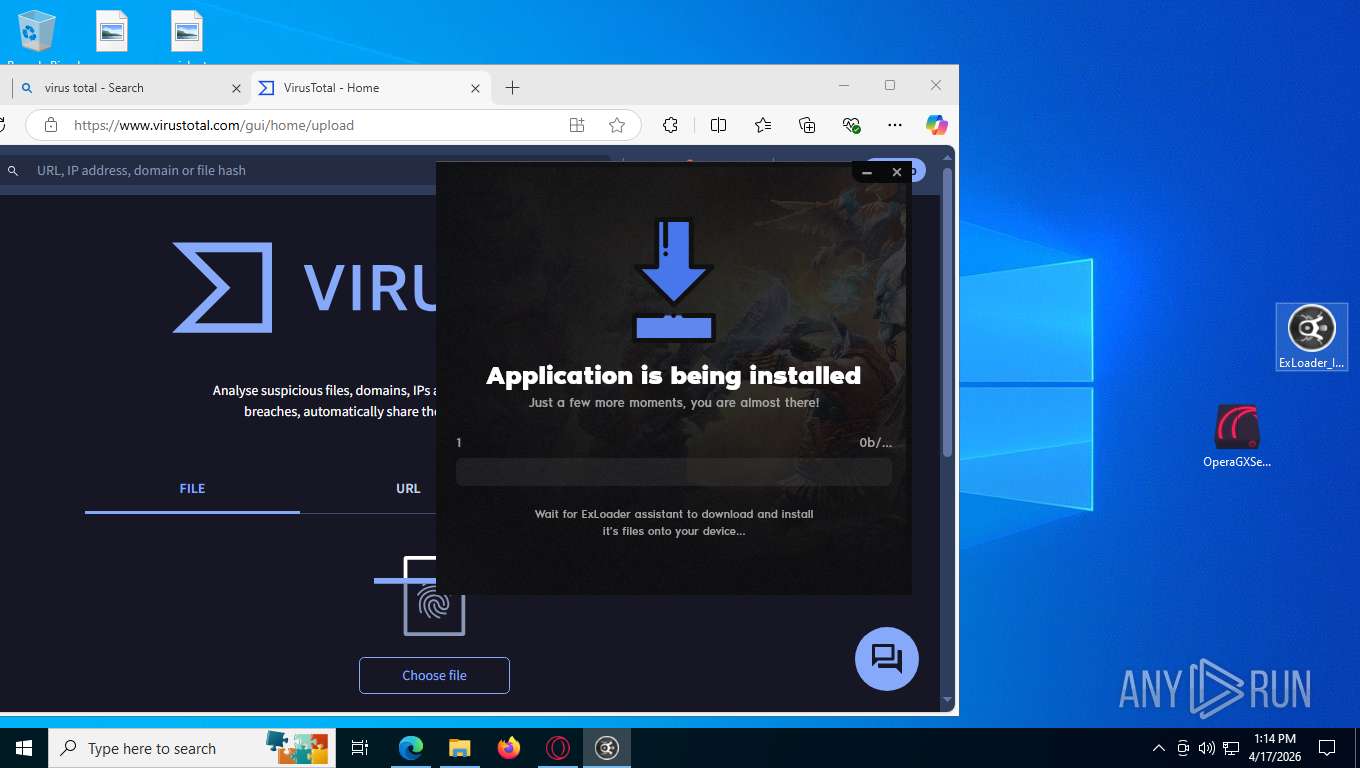Open Edge Settings and more menu
The image size is (1360, 768).
point(895,125)
